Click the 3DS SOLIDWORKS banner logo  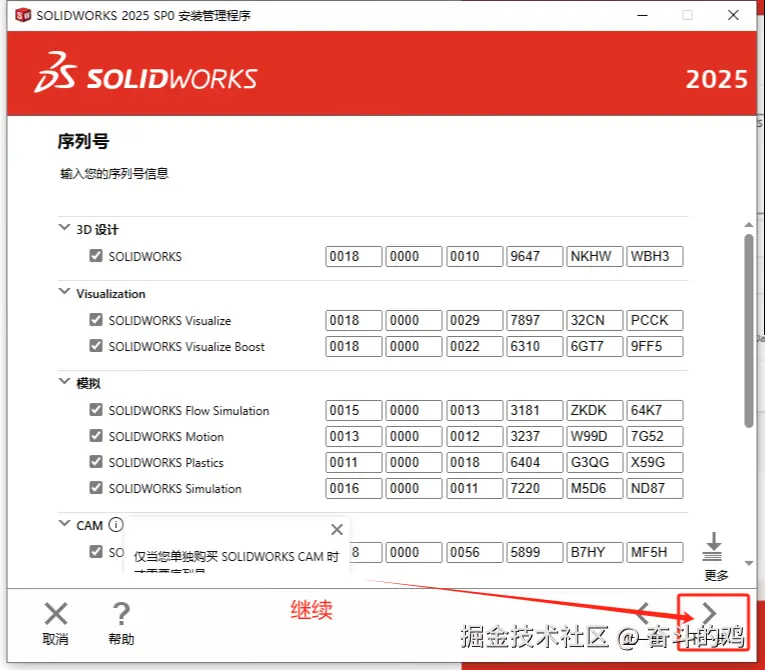pos(146,73)
